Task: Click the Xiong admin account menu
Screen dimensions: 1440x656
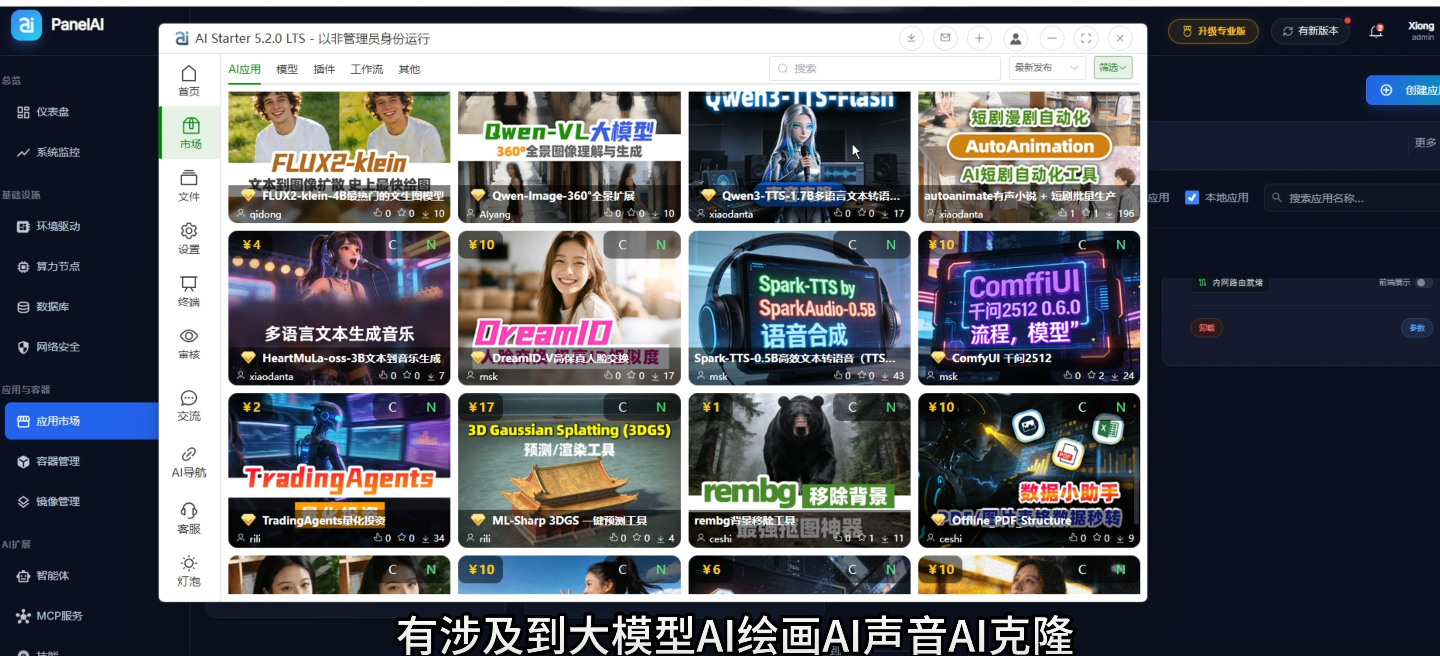Action: point(1421,31)
